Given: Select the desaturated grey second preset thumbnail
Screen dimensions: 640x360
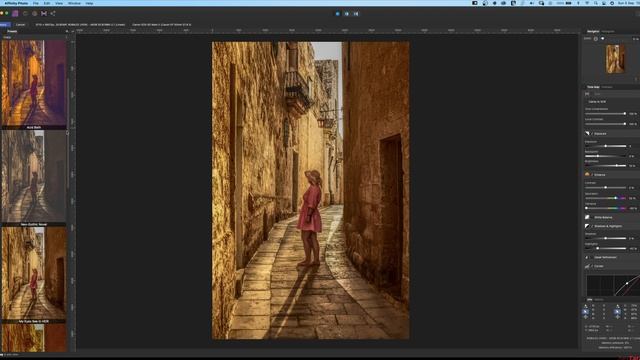Looking at the screenshot, I should point(34,176).
